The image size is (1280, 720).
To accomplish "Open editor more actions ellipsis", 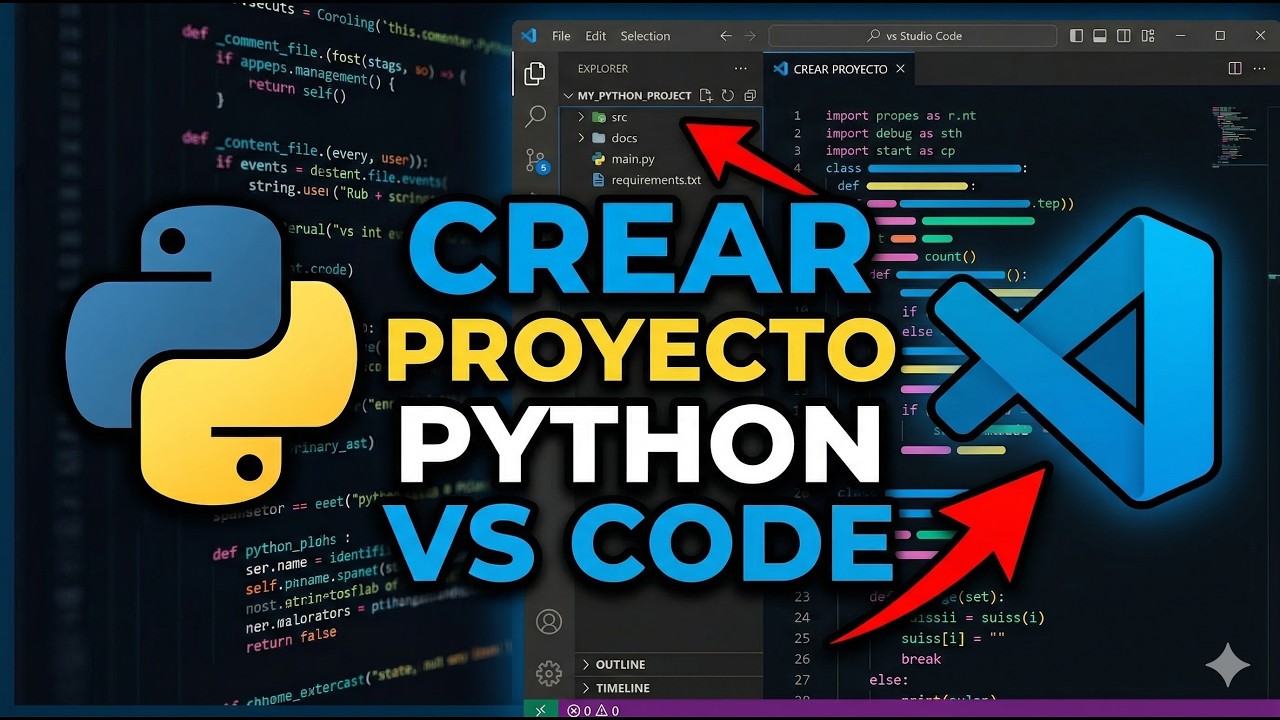I will tap(1262, 69).
